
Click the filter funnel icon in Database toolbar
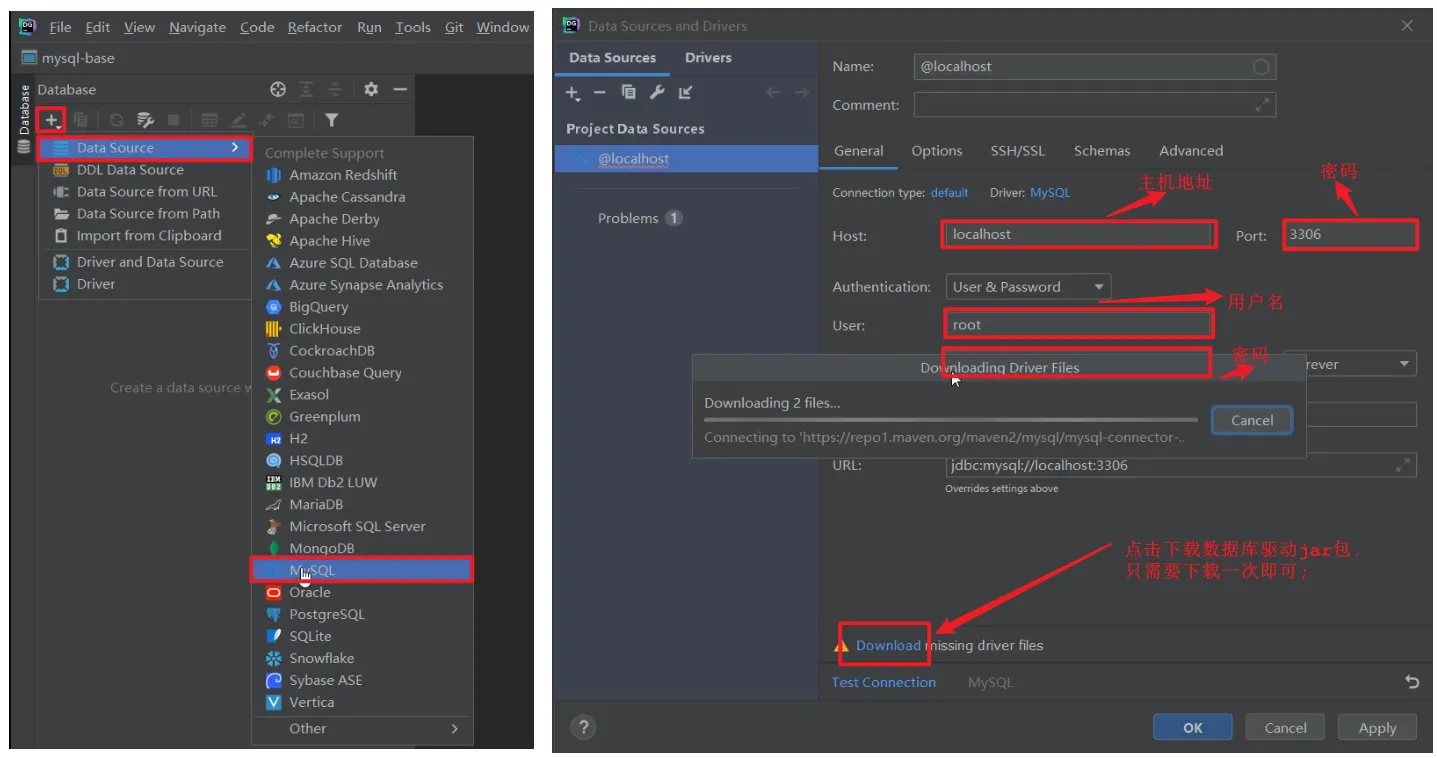[x=331, y=120]
